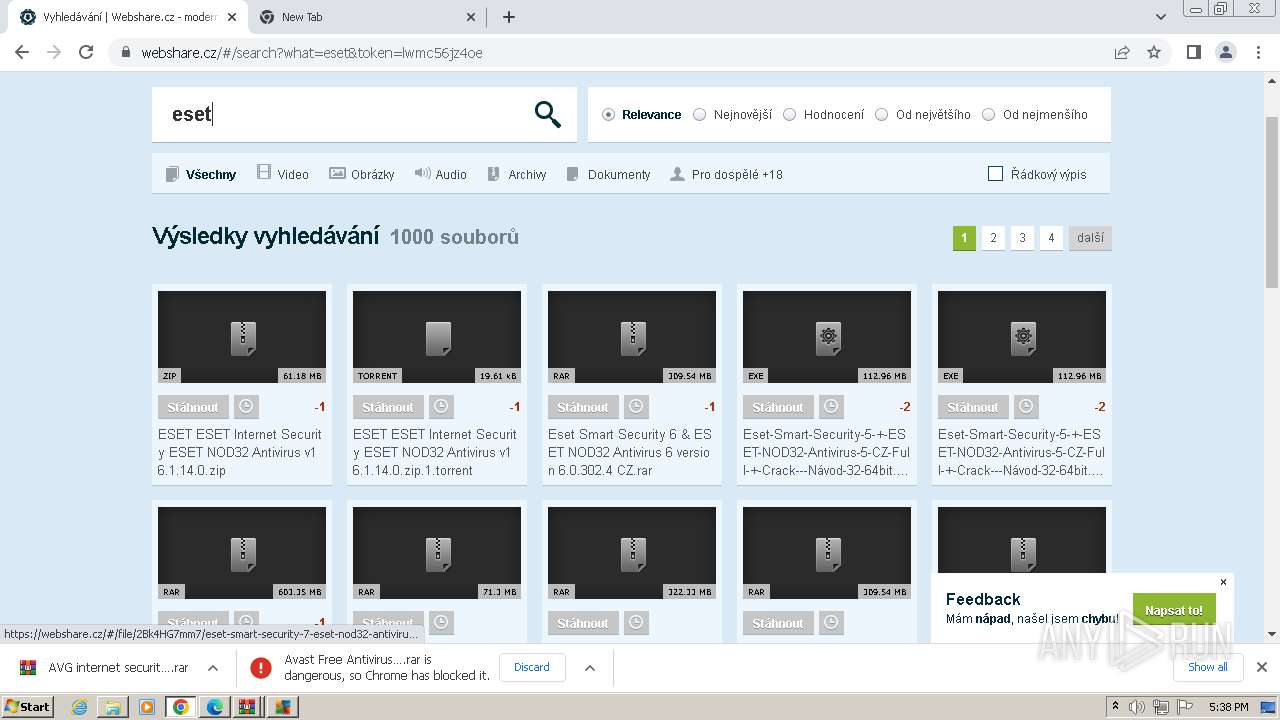
Task: Click the volume tray icon
Action: 1137,707
